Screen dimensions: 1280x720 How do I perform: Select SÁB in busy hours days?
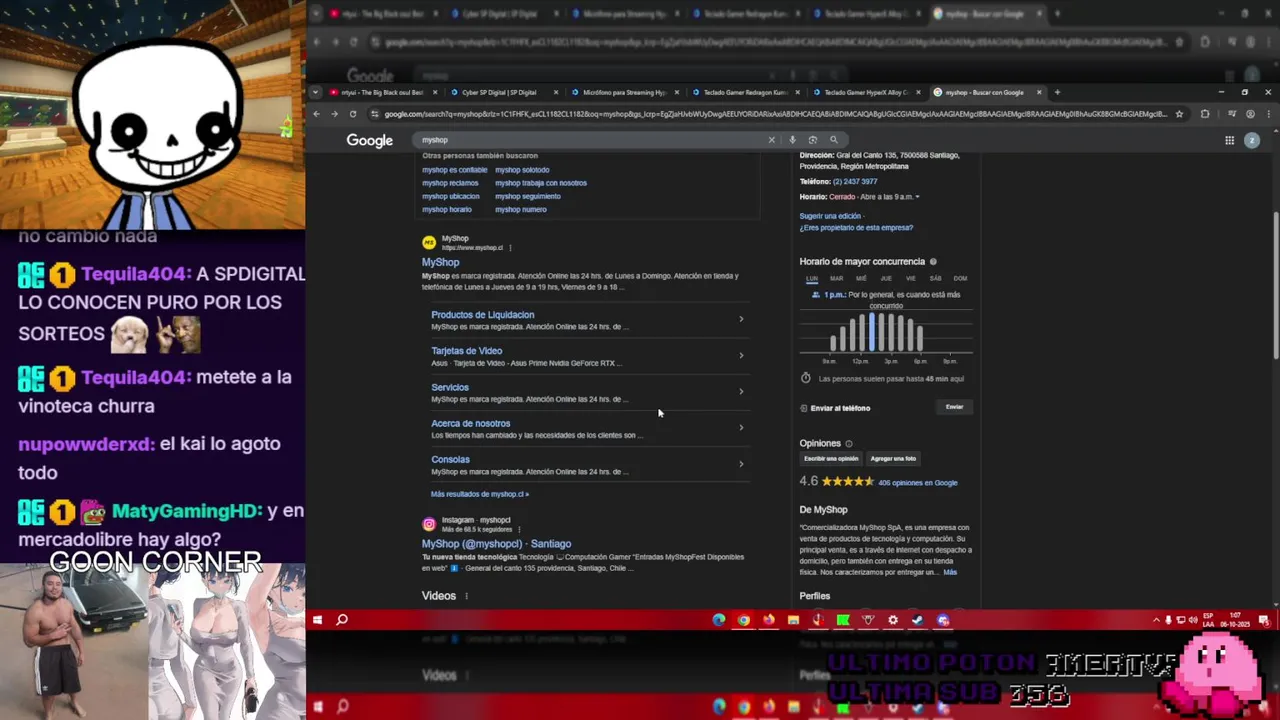[x=935, y=278]
